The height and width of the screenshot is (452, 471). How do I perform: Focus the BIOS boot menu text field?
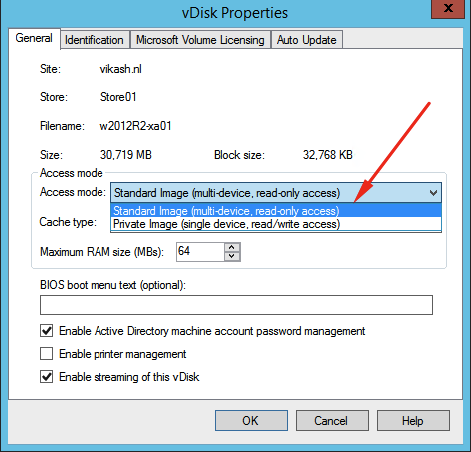point(236,305)
